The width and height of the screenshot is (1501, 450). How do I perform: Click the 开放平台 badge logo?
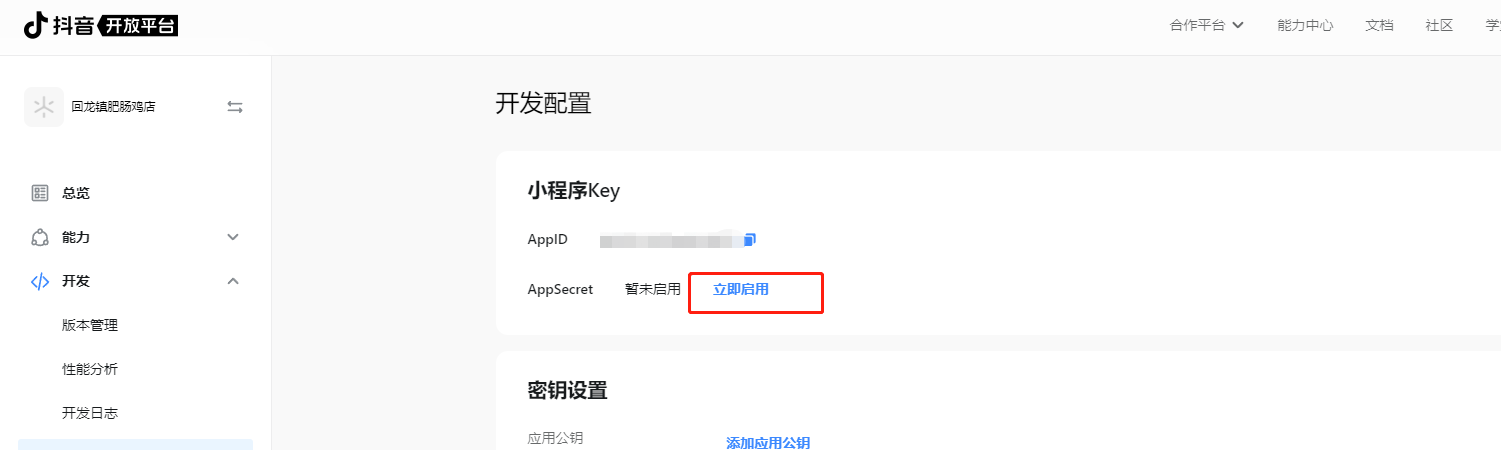point(139,26)
